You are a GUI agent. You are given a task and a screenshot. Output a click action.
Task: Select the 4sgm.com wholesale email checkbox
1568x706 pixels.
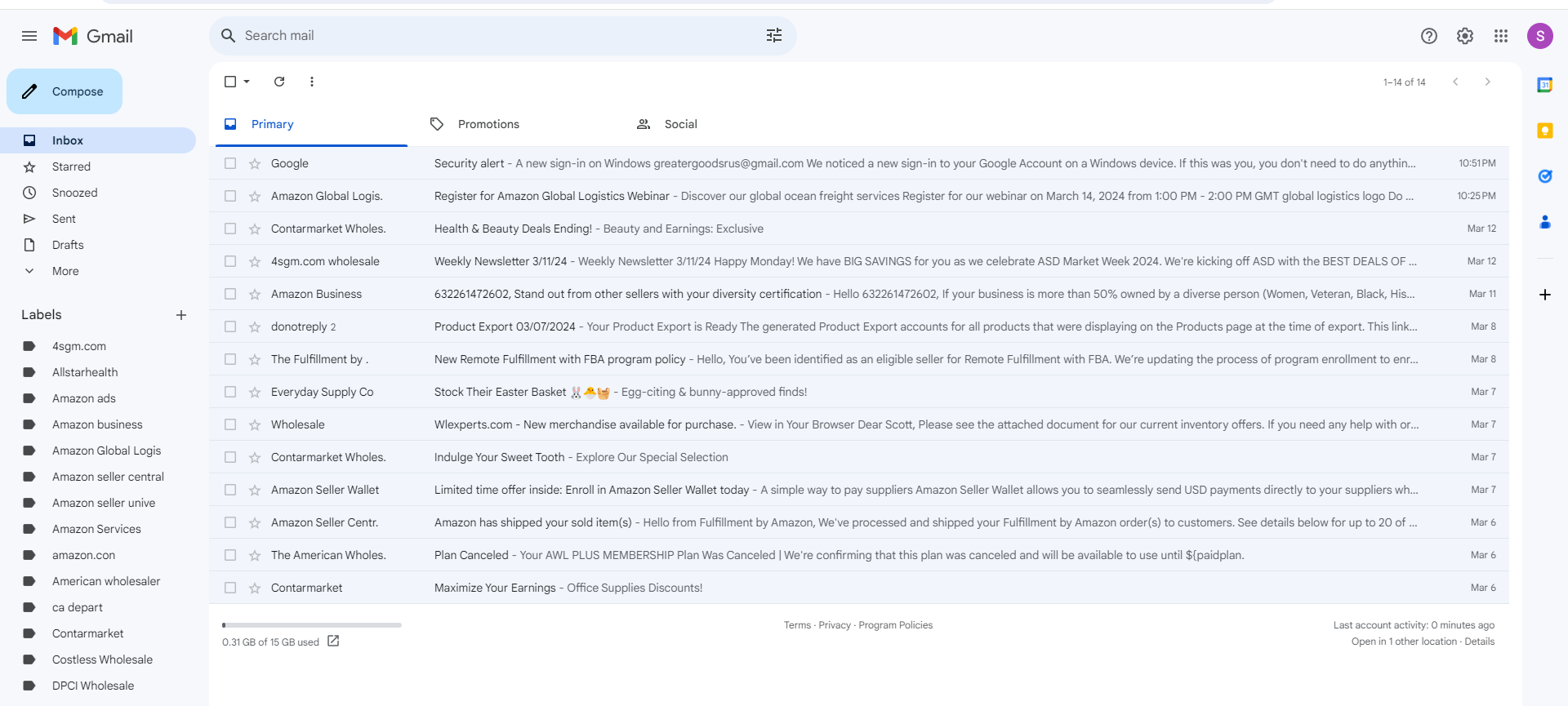pos(230,261)
